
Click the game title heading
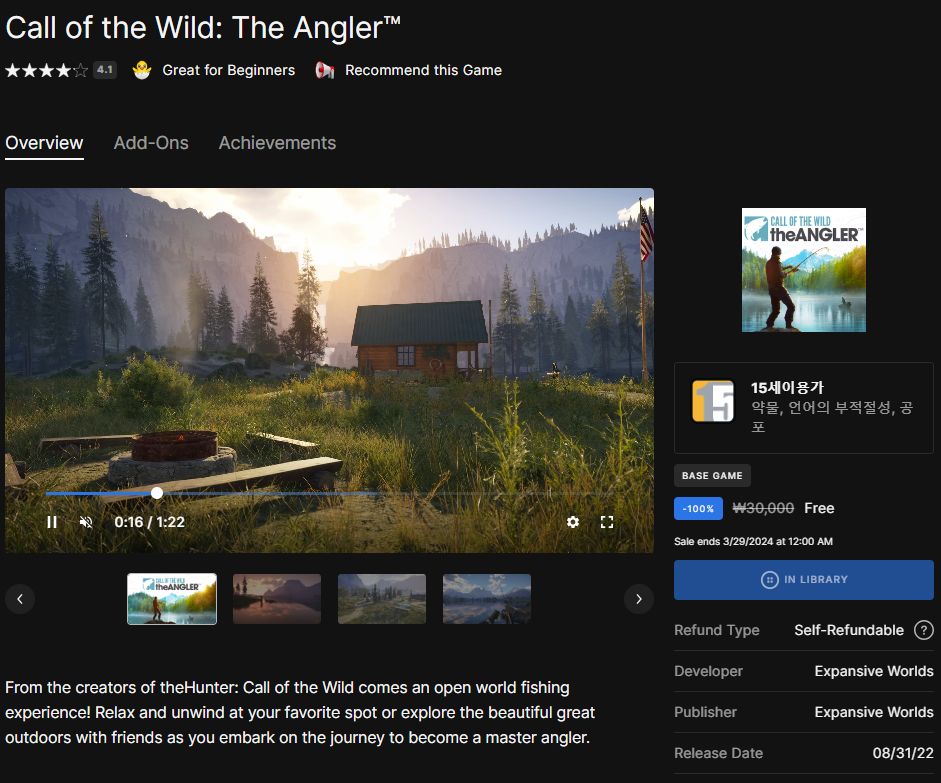(203, 28)
